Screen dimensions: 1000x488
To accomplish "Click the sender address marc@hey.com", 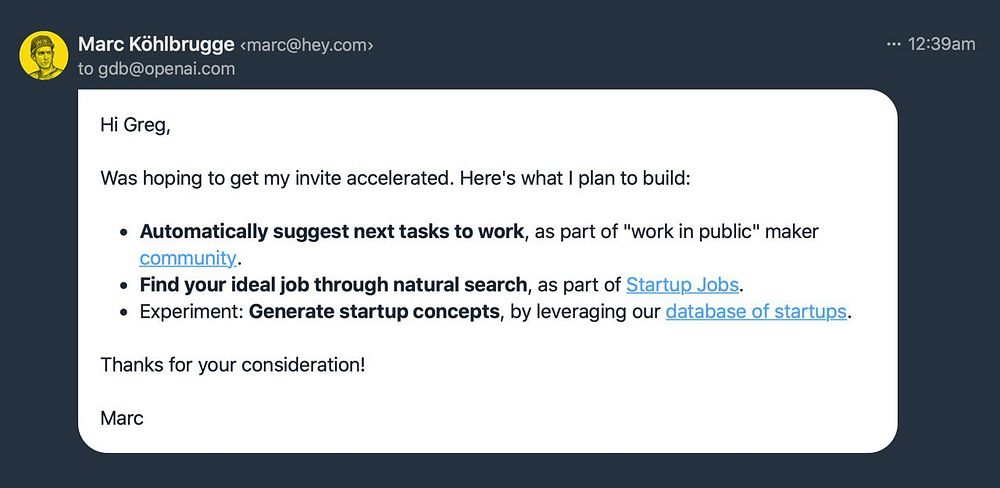I will (x=307, y=45).
